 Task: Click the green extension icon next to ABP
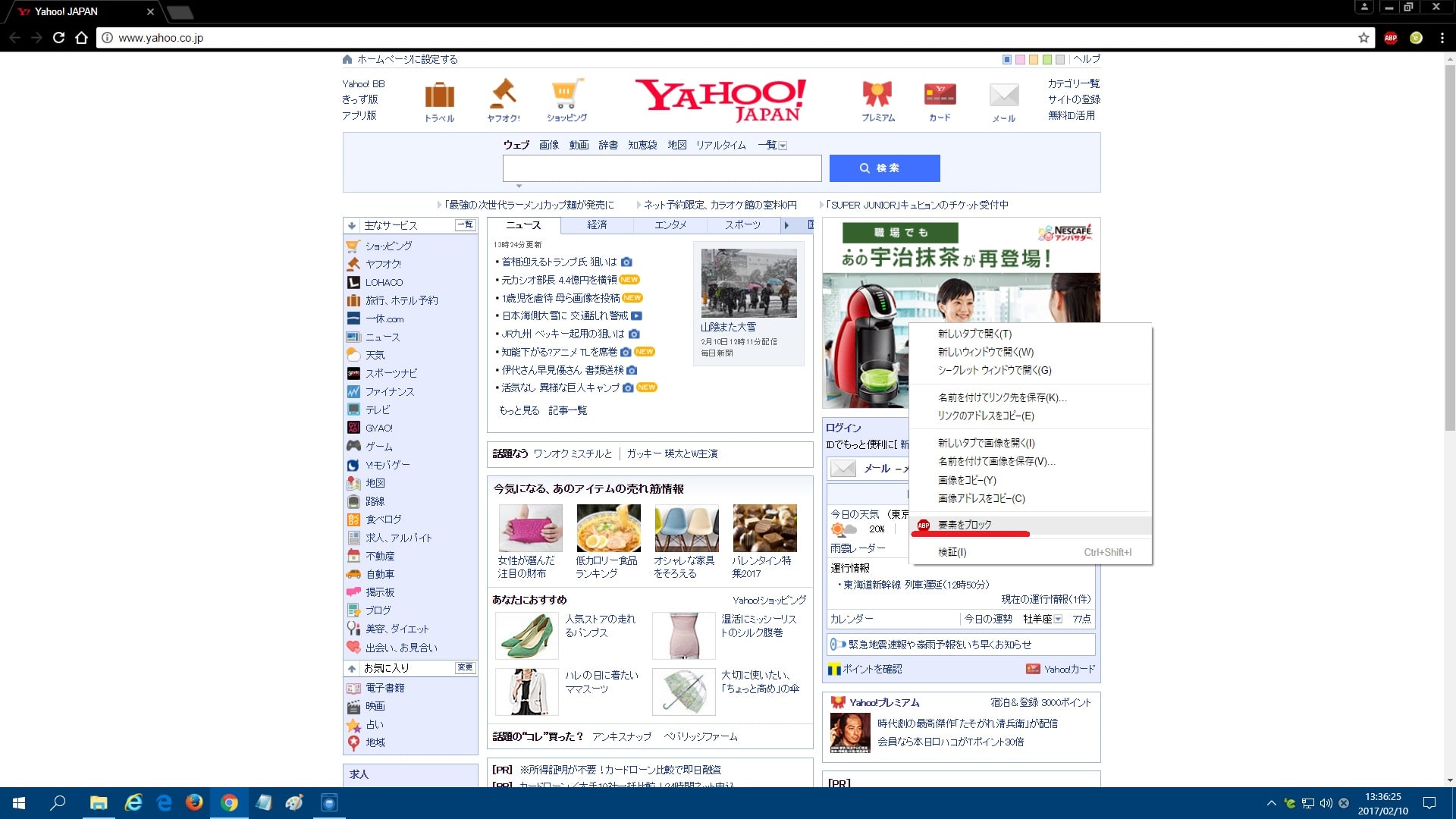tap(1416, 38)
